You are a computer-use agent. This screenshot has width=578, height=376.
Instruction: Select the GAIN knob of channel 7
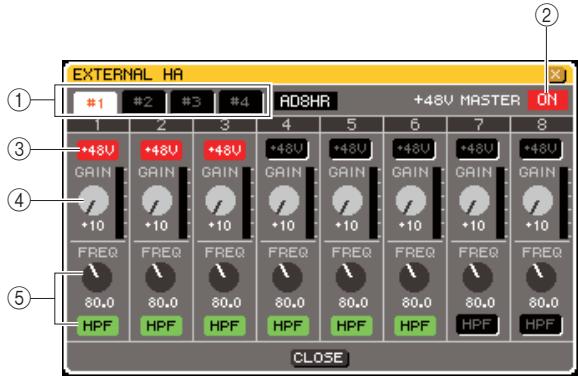pyautogui.click(x=474, y=201)
